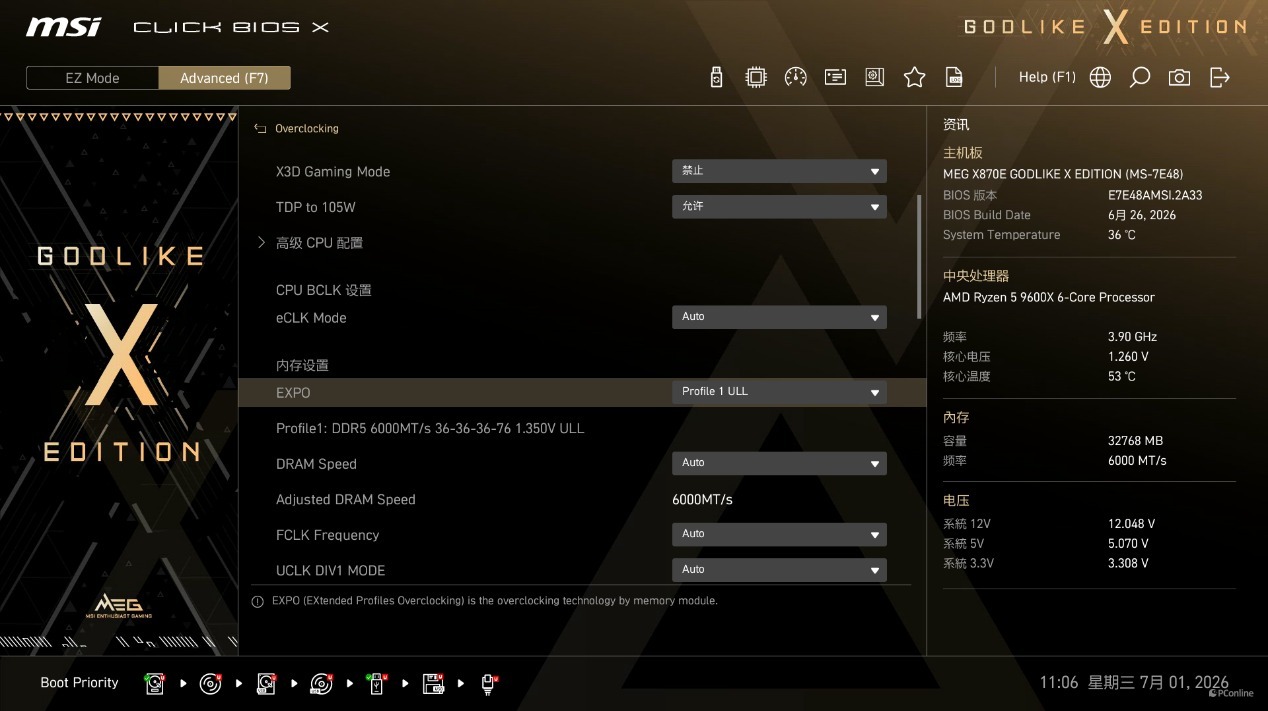
Task: Open UCLK DIV1 MODE dropdown
Action: (779, 570)
